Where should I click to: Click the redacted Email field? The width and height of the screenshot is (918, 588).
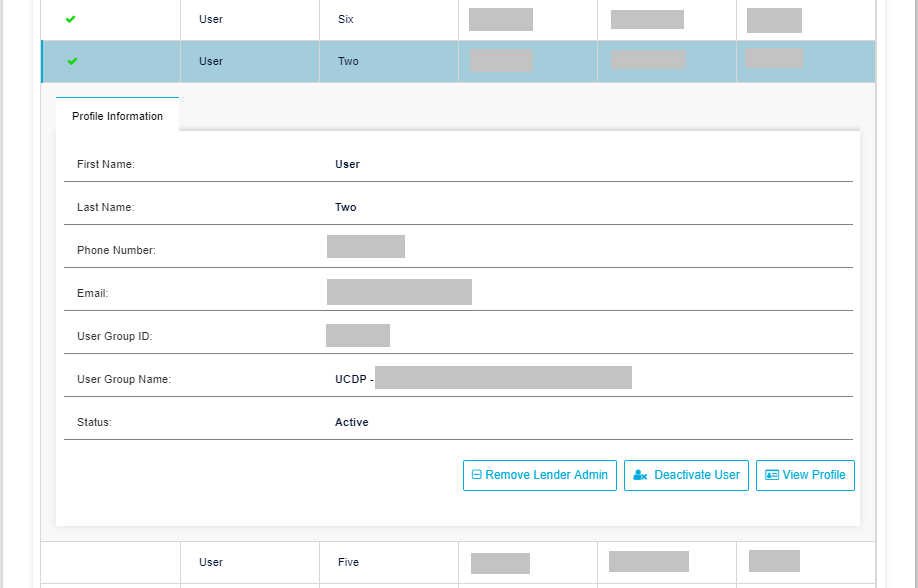point(398,292)
